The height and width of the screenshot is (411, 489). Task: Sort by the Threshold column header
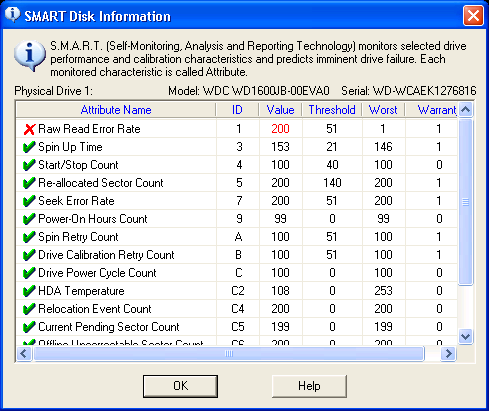(332, 110)
